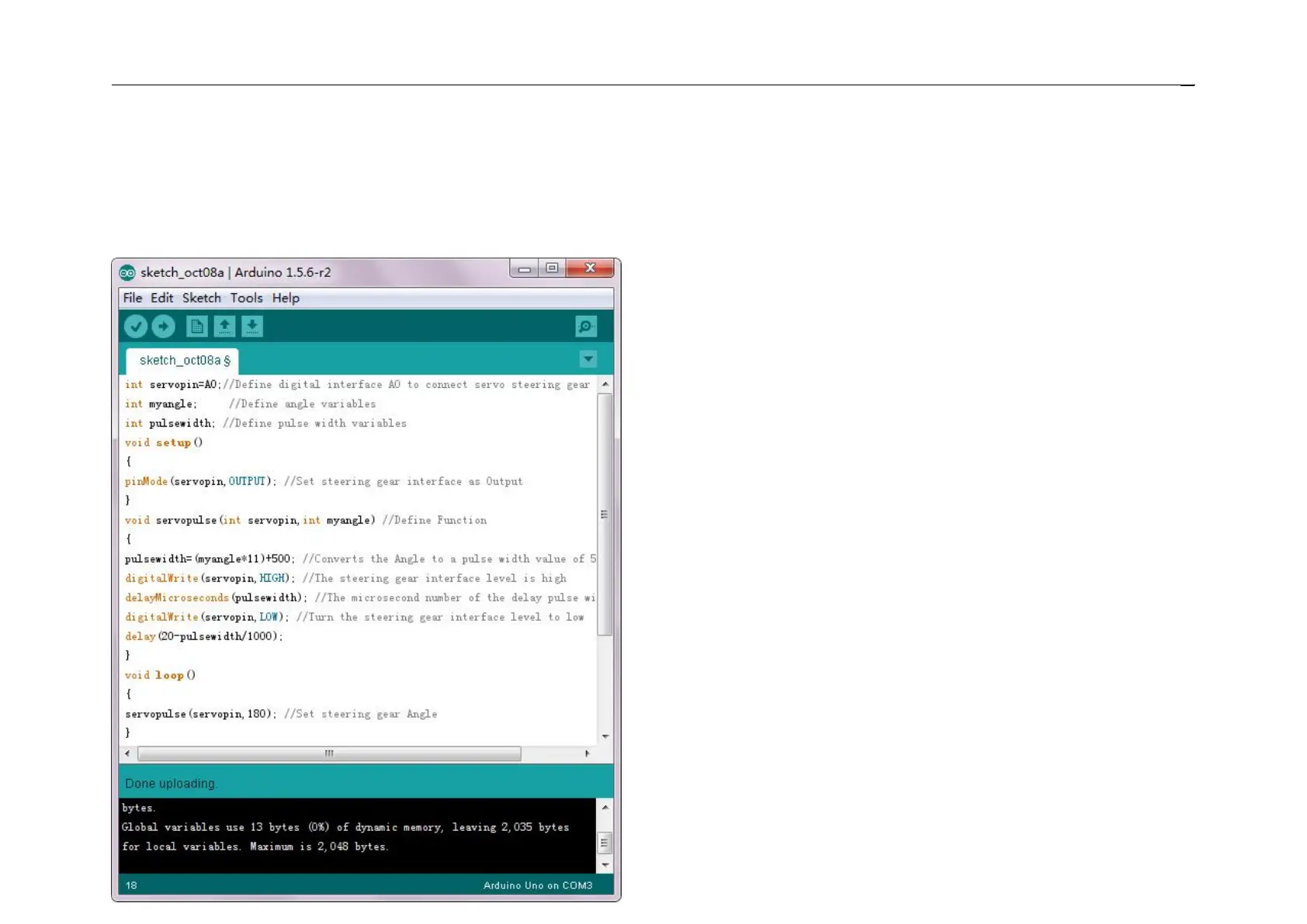Viewport: 1307px width, 924px height.
Task: Click the Verify checkmark button
Action: tap(136, 327)
